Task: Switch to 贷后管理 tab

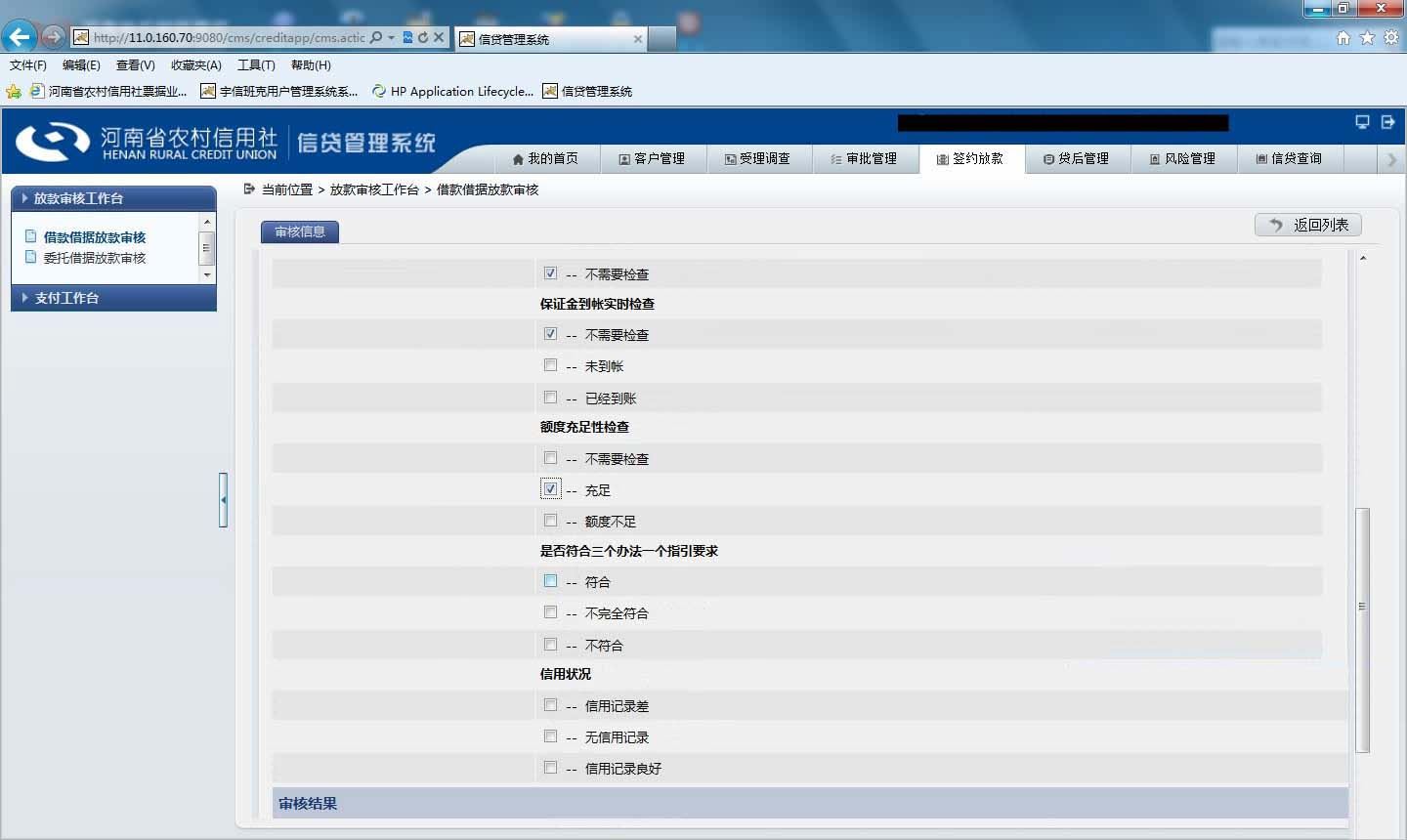Action: click(x=1076, y=158)
